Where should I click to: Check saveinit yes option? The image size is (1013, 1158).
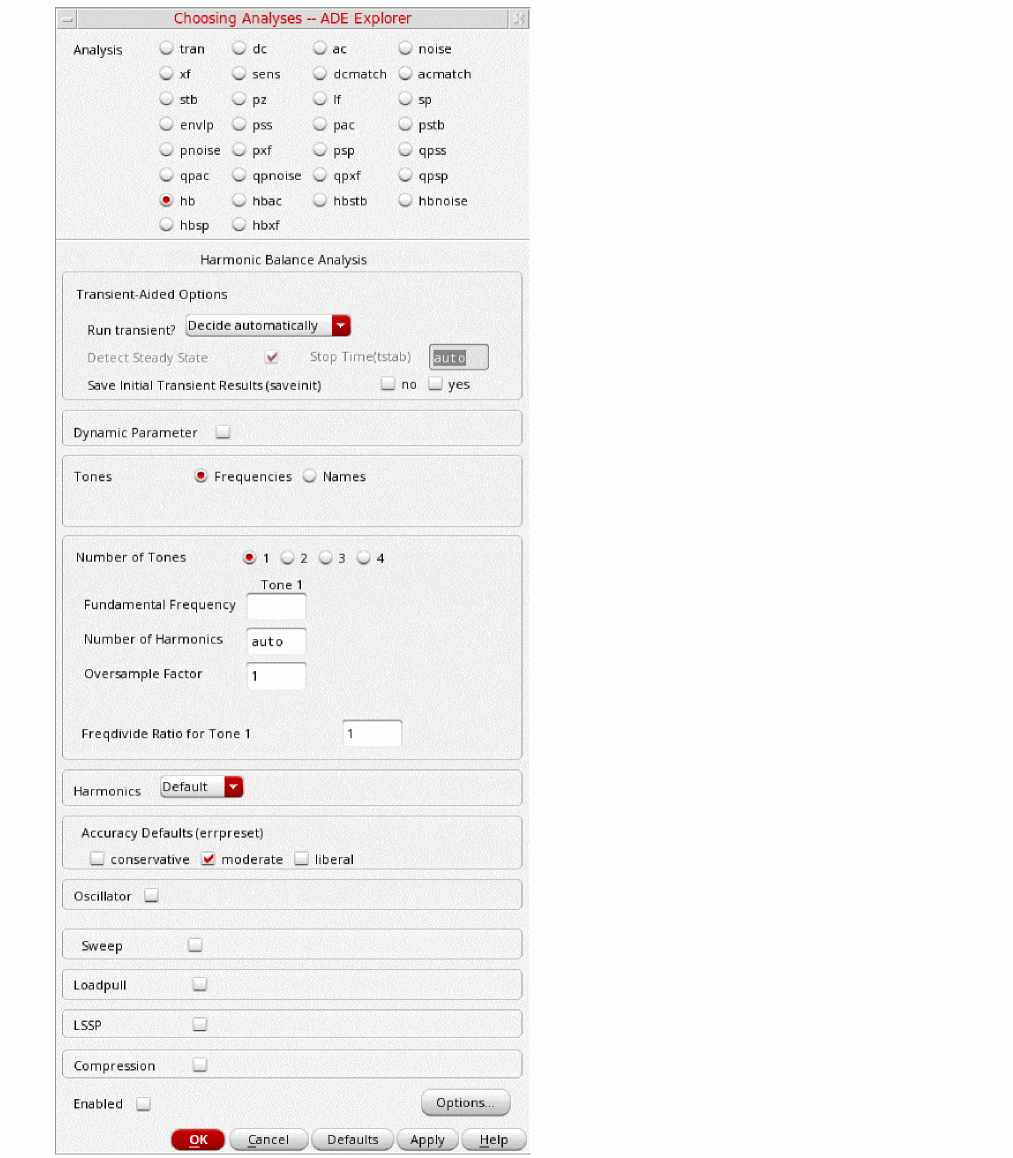(x=436, y=384)
